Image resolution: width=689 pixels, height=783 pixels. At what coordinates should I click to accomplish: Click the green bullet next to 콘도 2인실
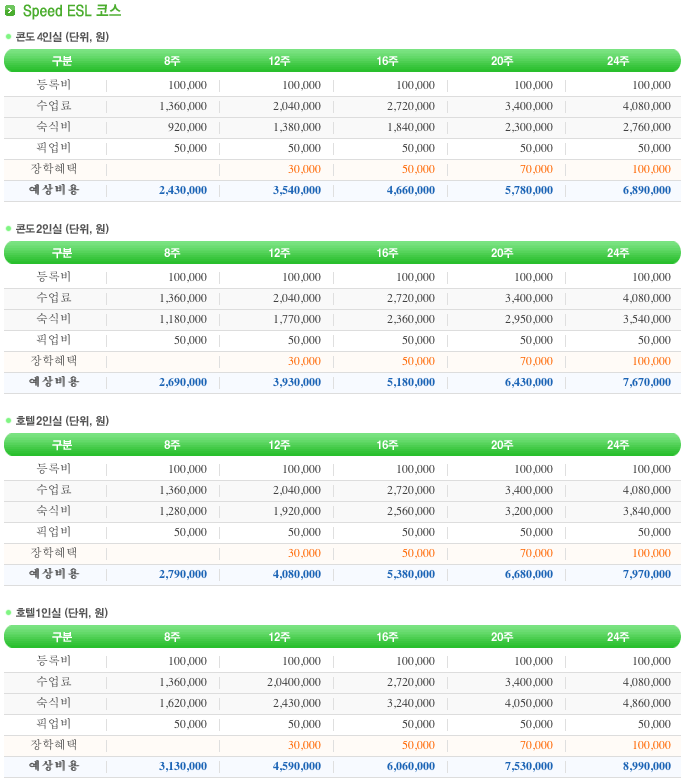tap(8, 229)
